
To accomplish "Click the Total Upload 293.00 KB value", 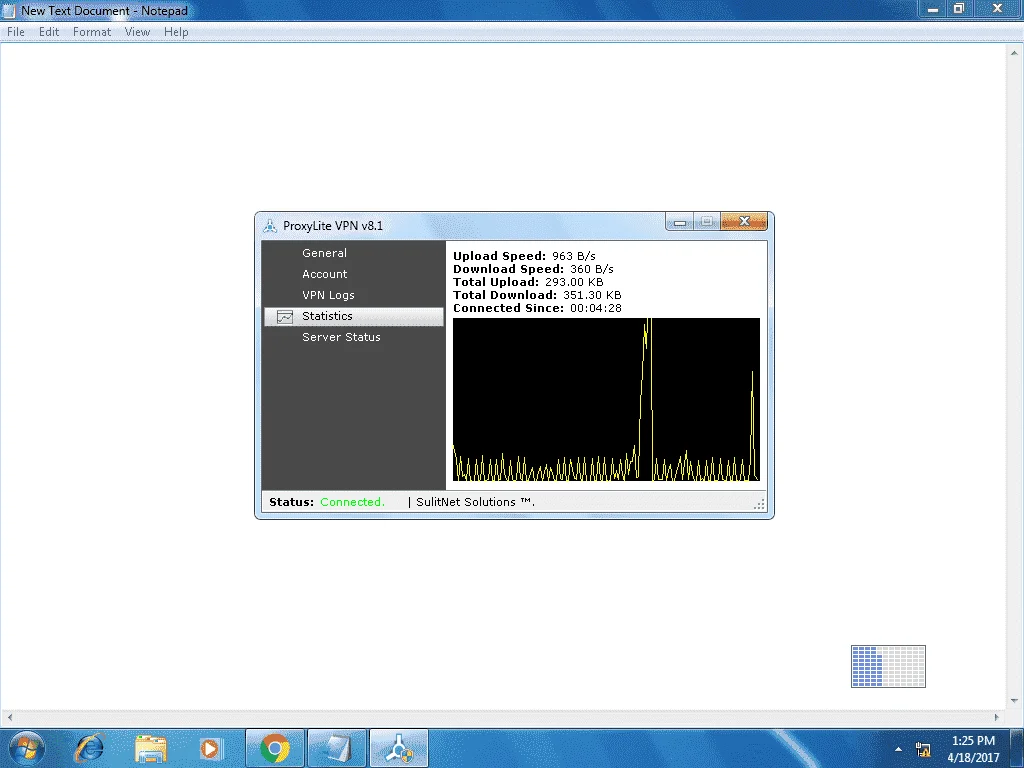I will pos(574,282).
